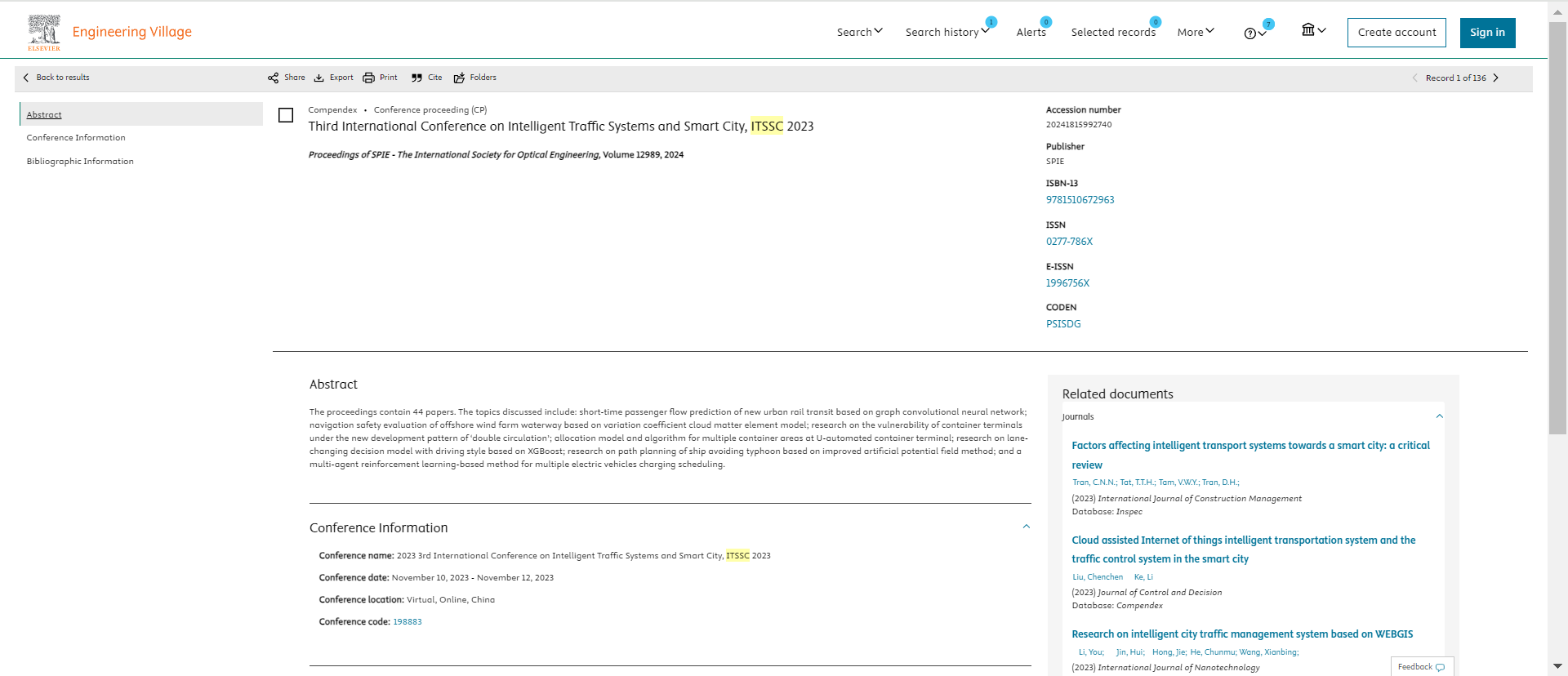1568x676 pixels.
Task: Click the Create account button
Action: 1396,33
